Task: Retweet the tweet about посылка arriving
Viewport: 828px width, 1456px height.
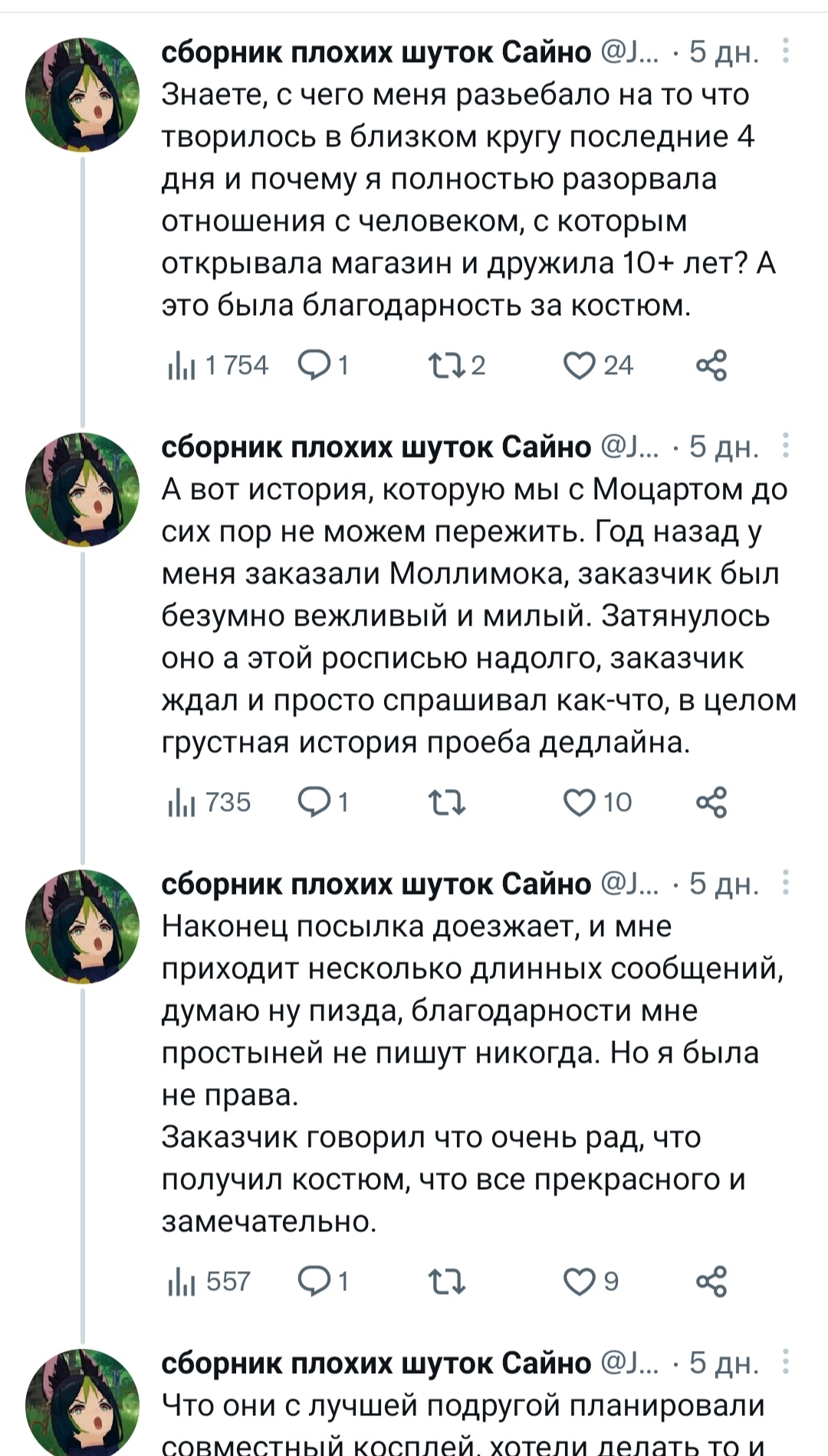Action: pyautogui.click(x=445, y=1281)
